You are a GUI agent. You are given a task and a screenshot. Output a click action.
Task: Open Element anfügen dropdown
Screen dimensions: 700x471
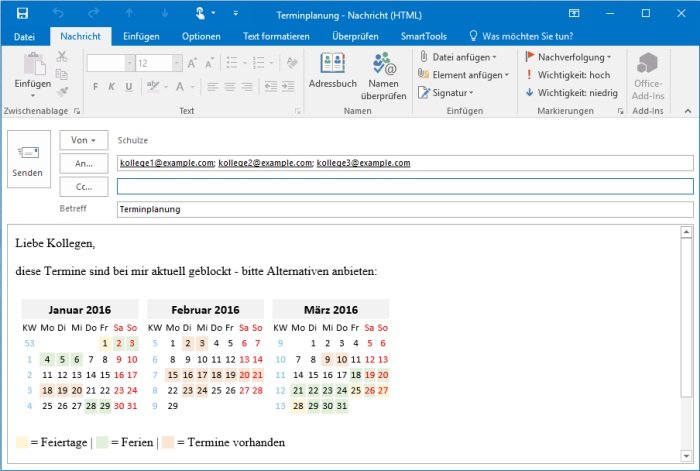point(463,75)
